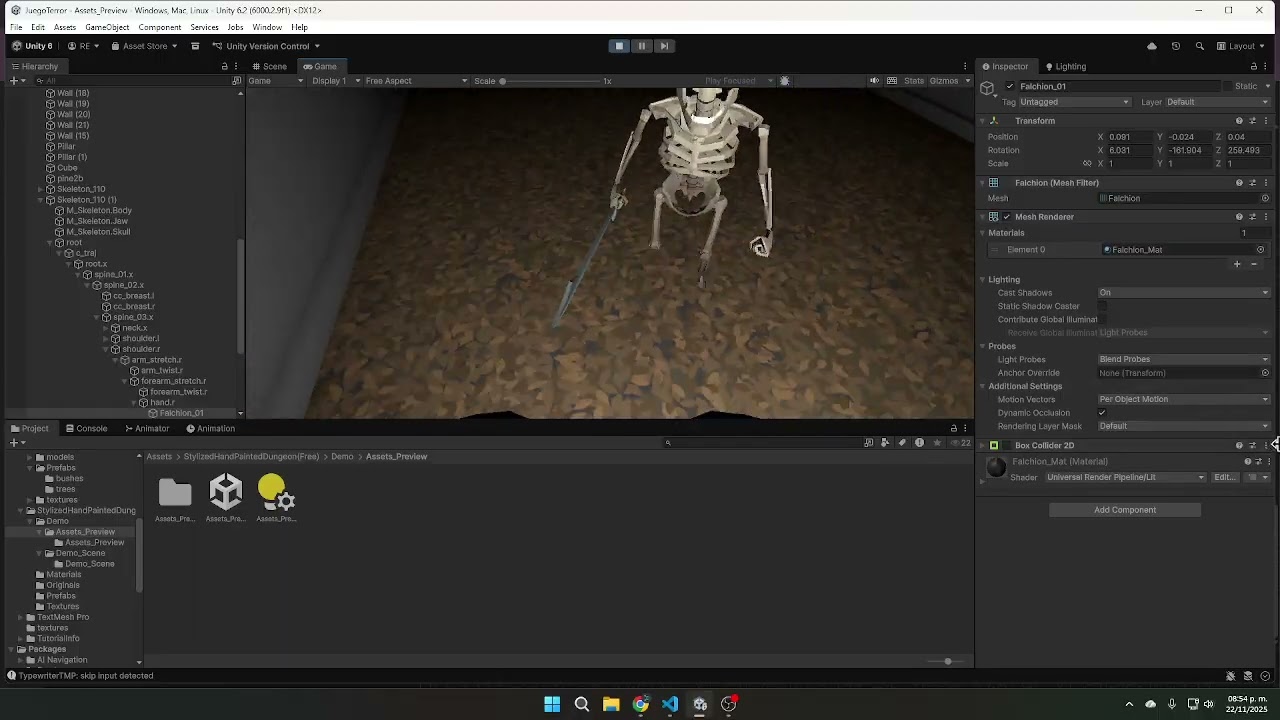Open Transform component more options menu
1280x720 pixels.
point(1266,121)
